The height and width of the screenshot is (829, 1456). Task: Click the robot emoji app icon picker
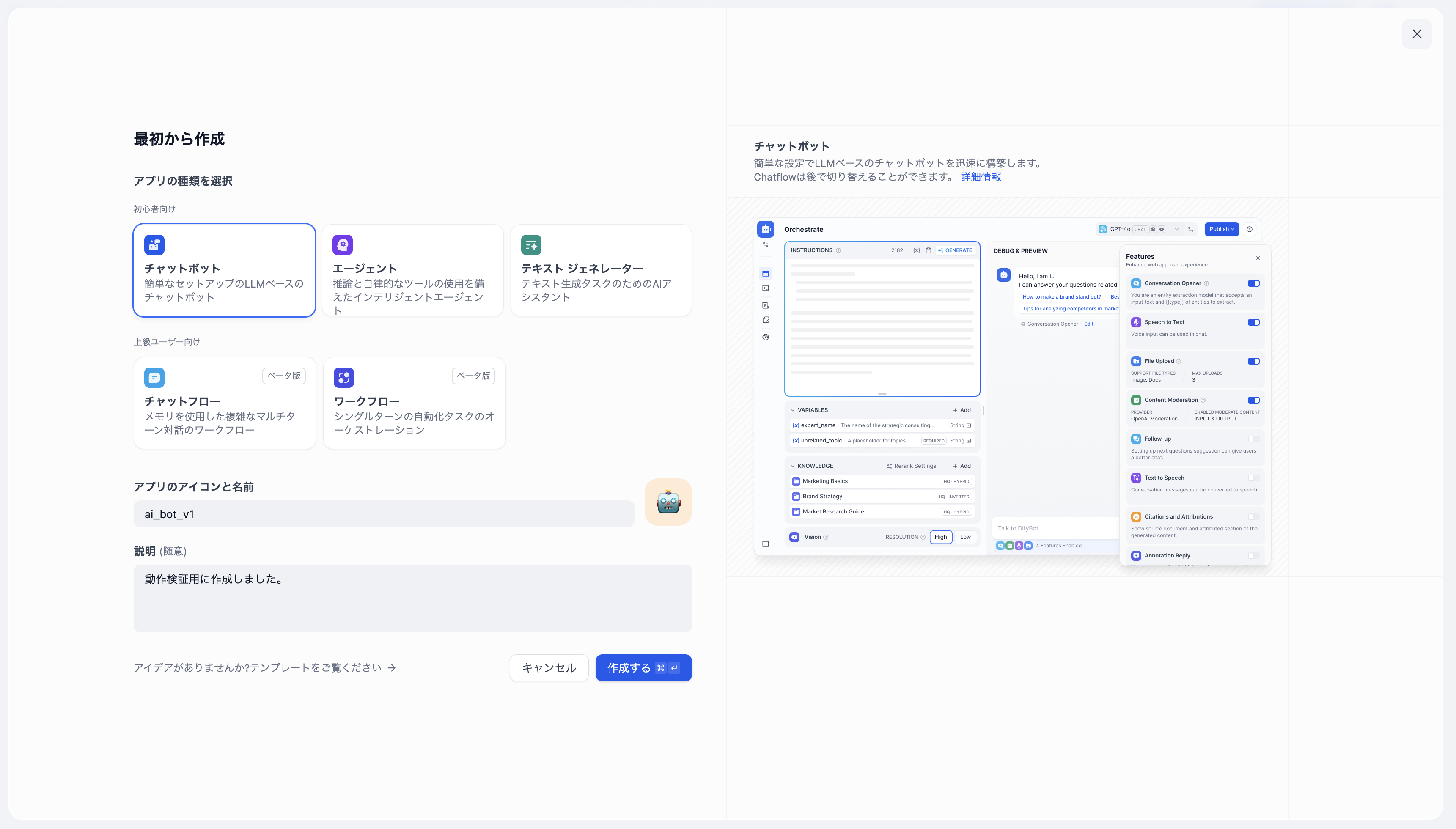point(668,502)
